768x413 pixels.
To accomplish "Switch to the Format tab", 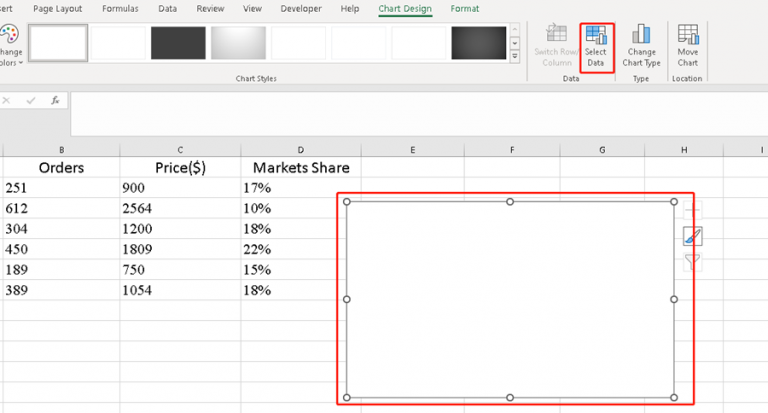I will 464,9.
